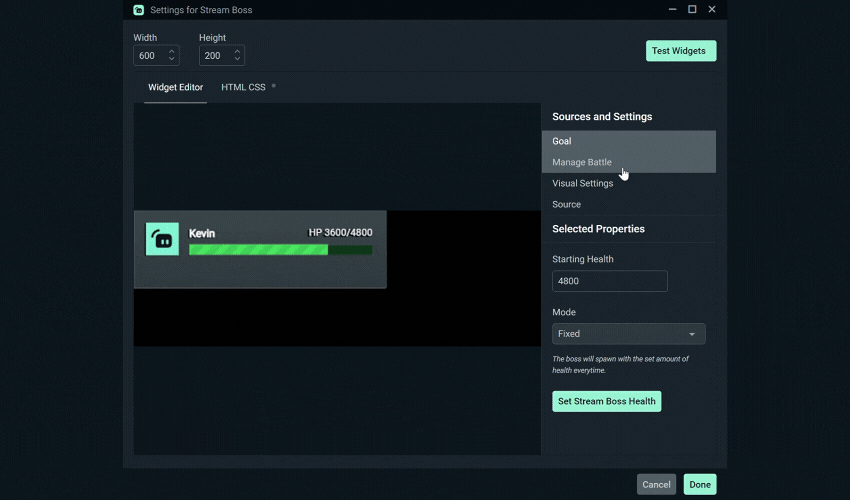Click the Streamlabs logo in title bar

coord(138,10)
